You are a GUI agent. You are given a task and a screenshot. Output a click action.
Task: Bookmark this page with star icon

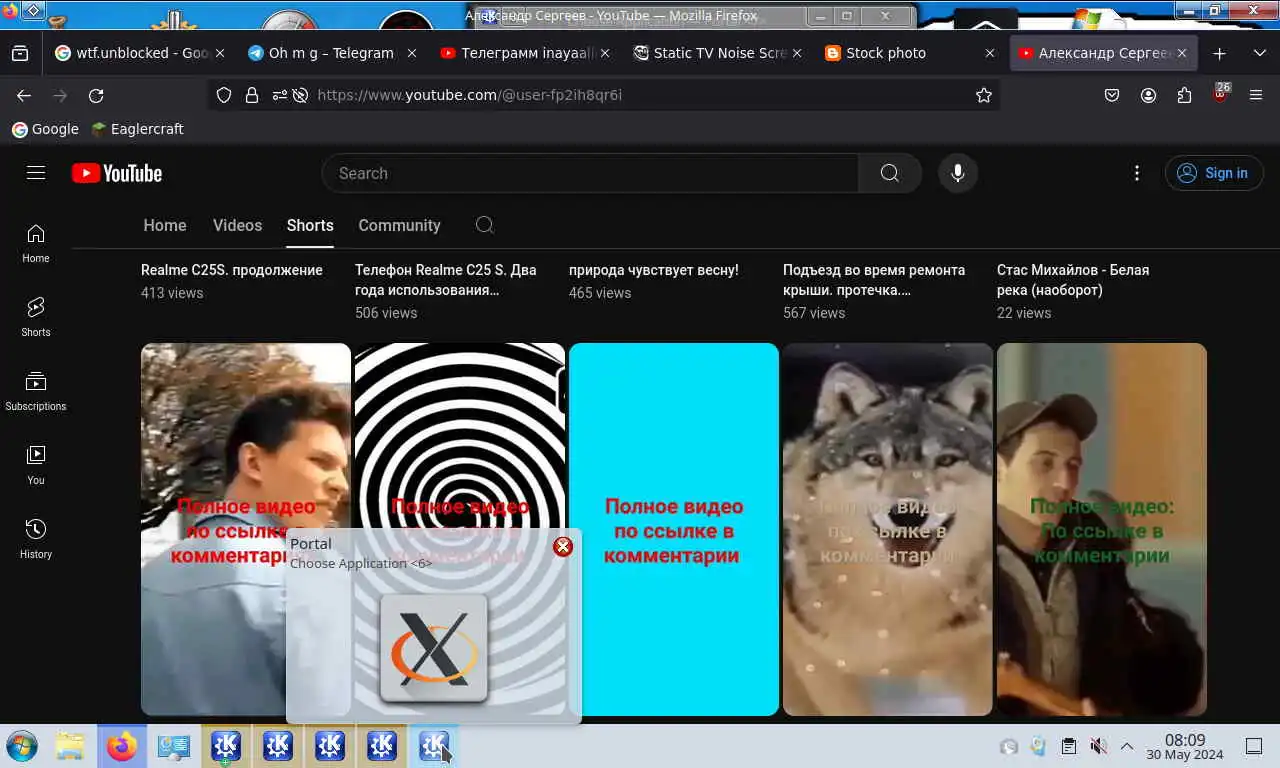coord(984,95)
